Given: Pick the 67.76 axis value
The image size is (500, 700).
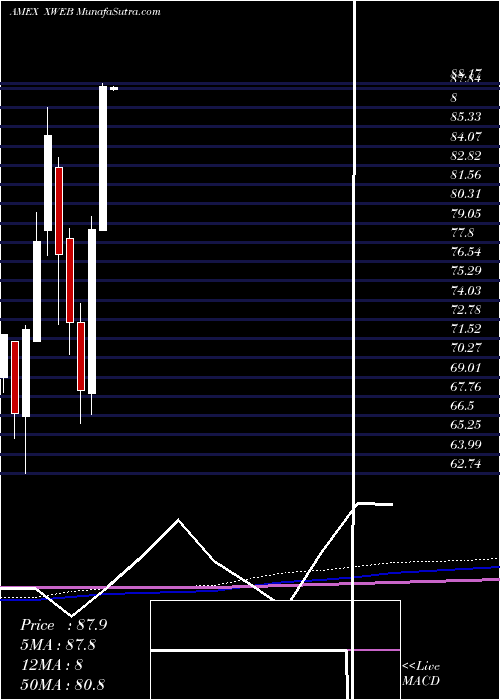Looking at the screenshot, I should coord(466,387).
